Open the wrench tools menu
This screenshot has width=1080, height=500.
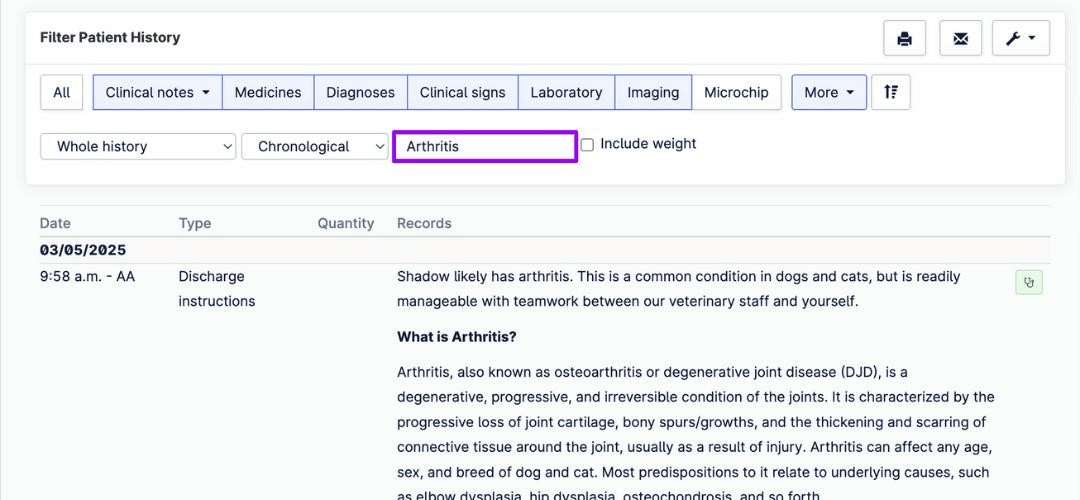1021,38
